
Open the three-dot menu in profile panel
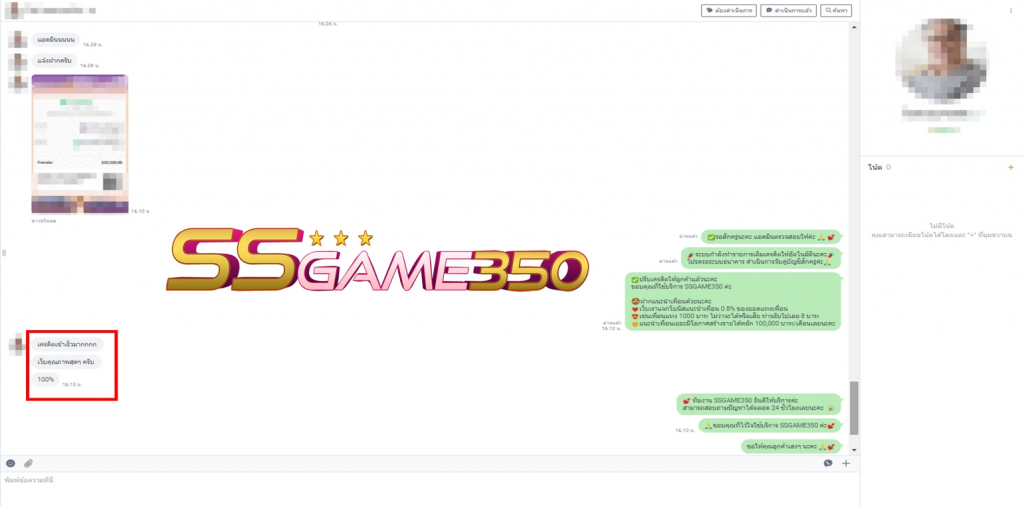tap(1011, 10)
